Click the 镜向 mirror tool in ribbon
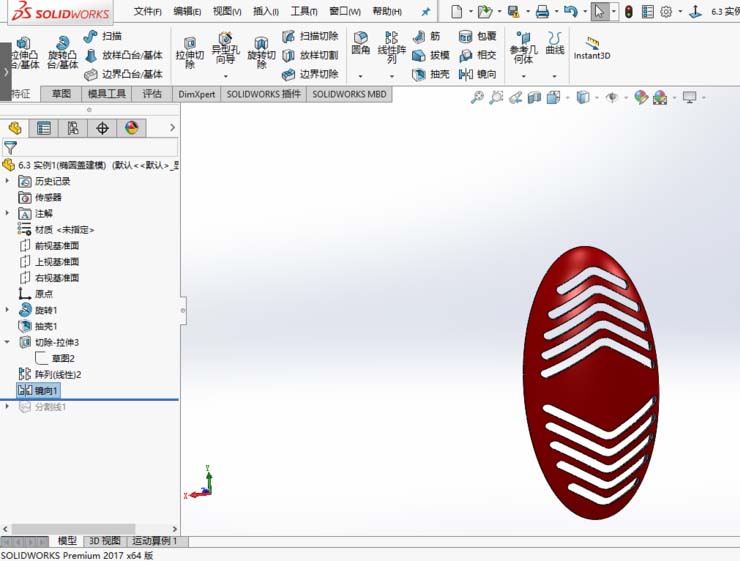740x561 pixels. 478,74
